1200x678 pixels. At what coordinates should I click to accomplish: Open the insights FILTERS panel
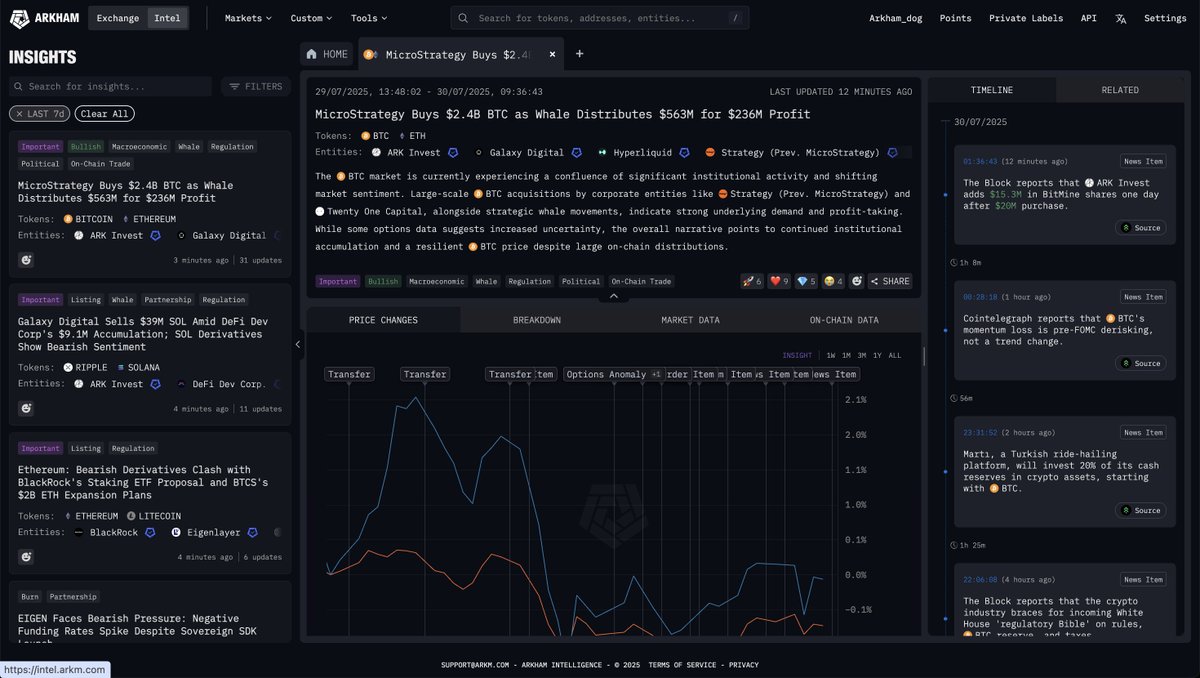tap(256, 87)
